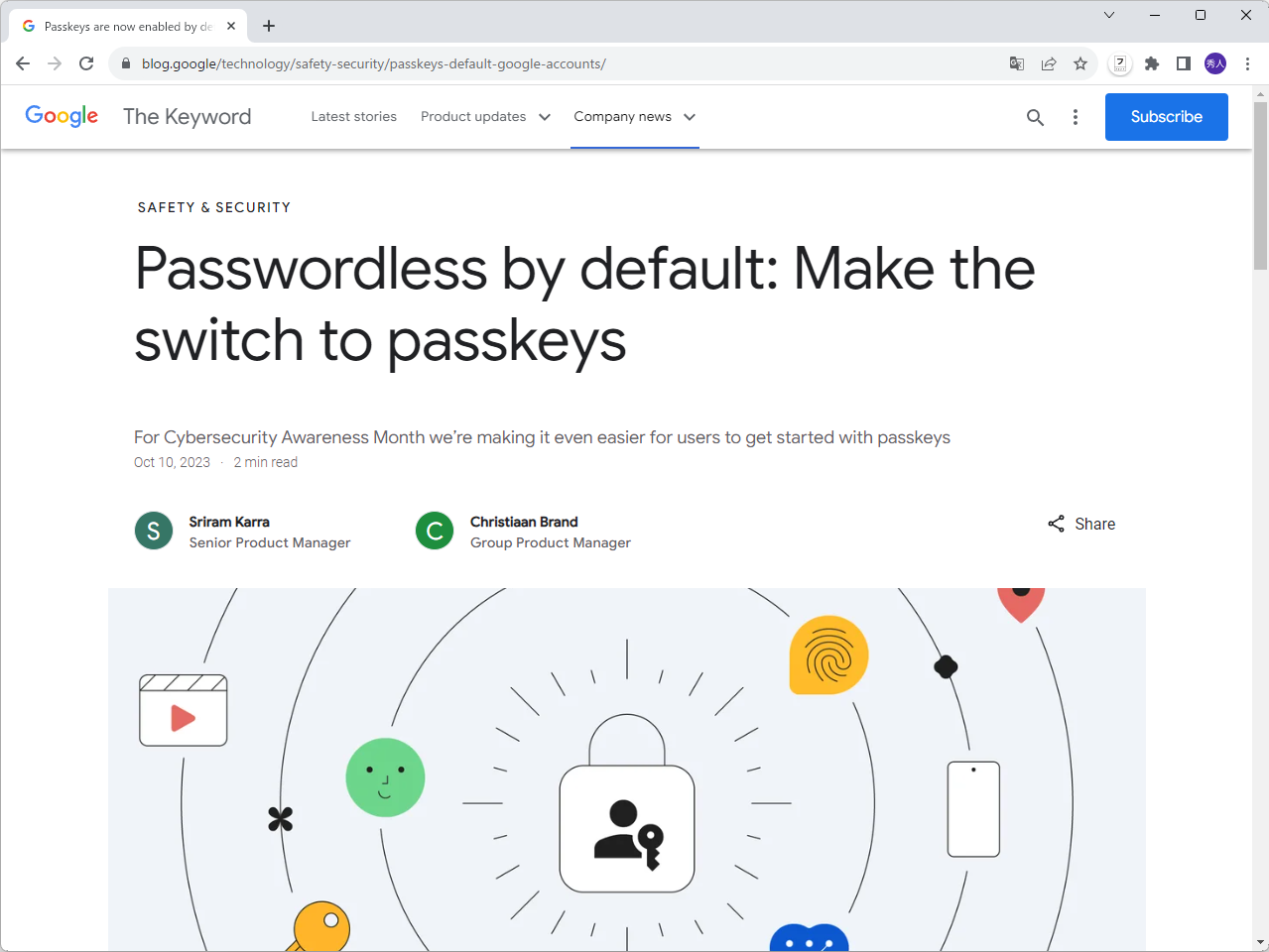Image resolution: width=1269 pixels, height=952 pixels.
Task: Open the Translate this page icon
Action: click(x=1017, y=63)
